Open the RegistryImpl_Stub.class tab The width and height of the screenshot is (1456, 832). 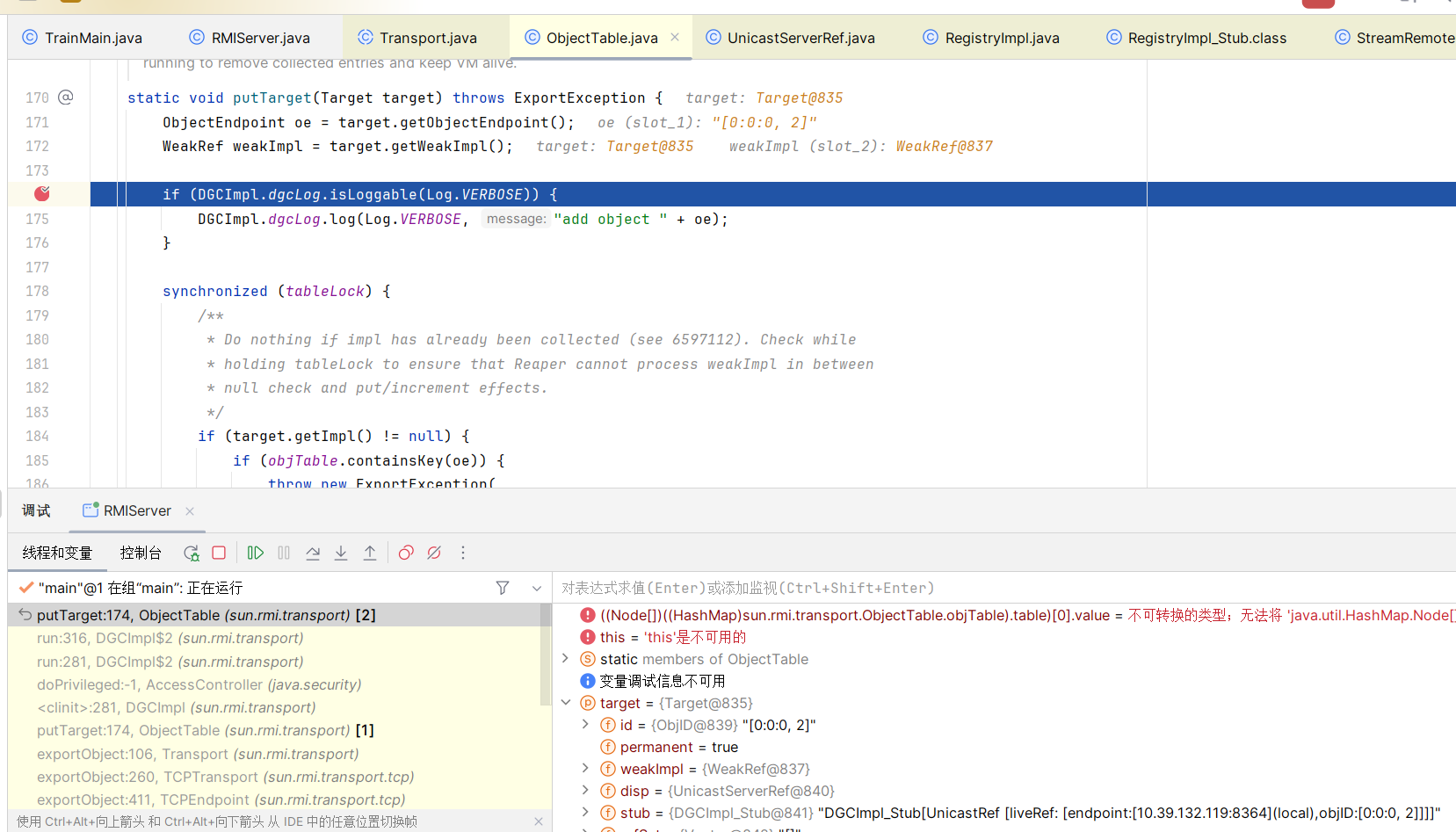pyautogui.click(x=1196, y=38)
